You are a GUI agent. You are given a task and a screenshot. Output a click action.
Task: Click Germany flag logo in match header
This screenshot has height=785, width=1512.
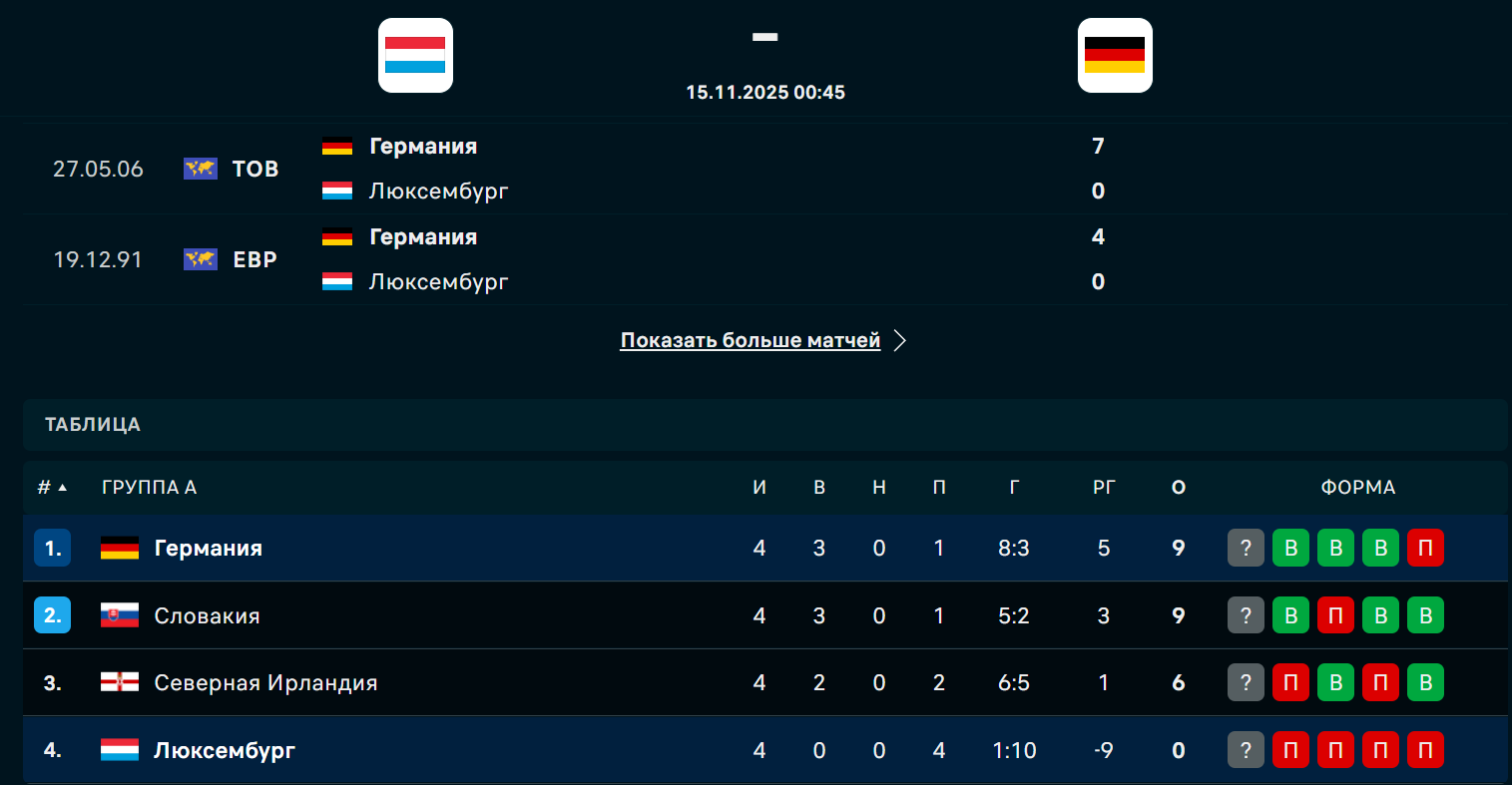point(1115,56)
